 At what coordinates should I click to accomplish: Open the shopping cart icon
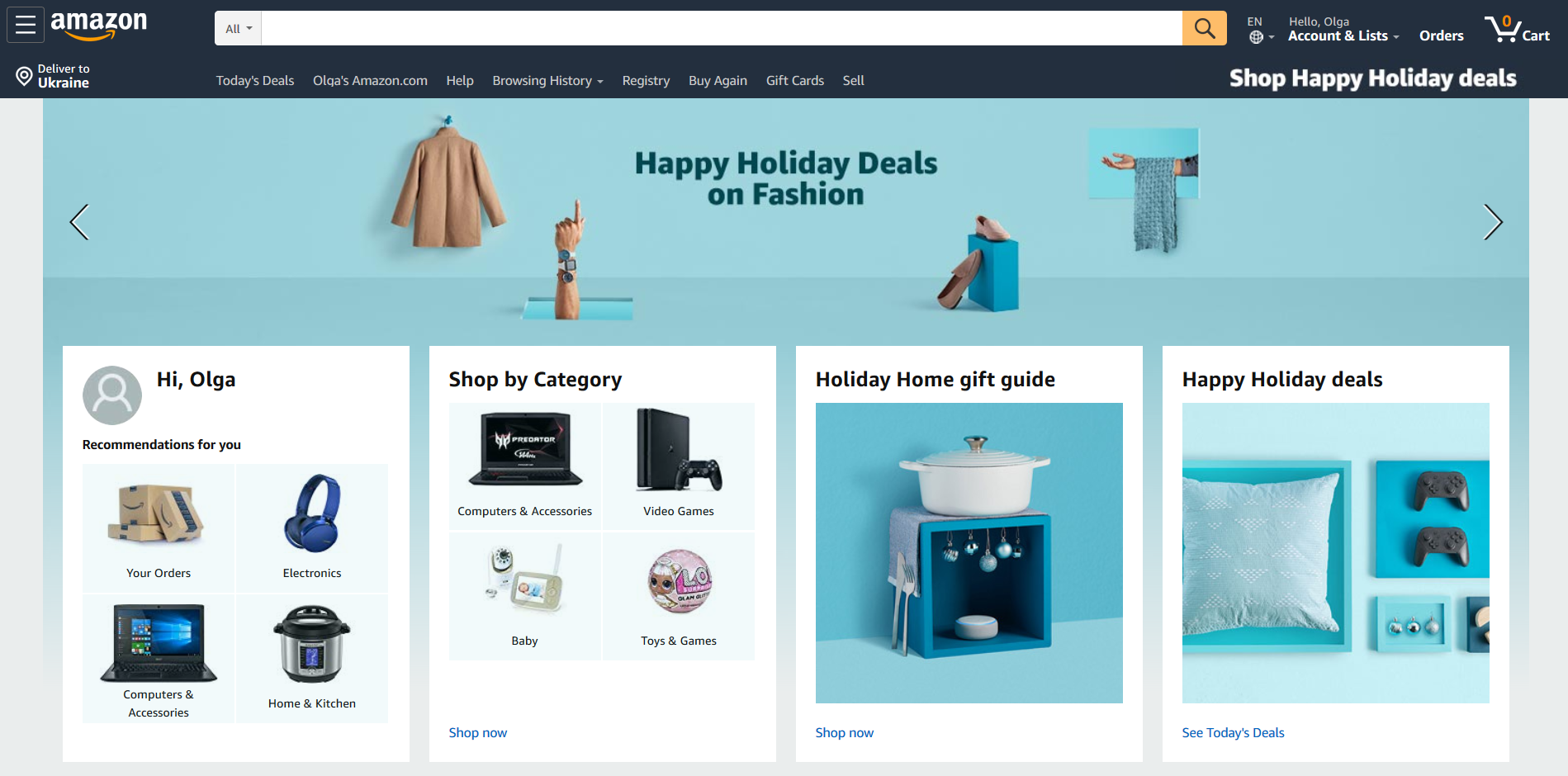coord(1517,29)
